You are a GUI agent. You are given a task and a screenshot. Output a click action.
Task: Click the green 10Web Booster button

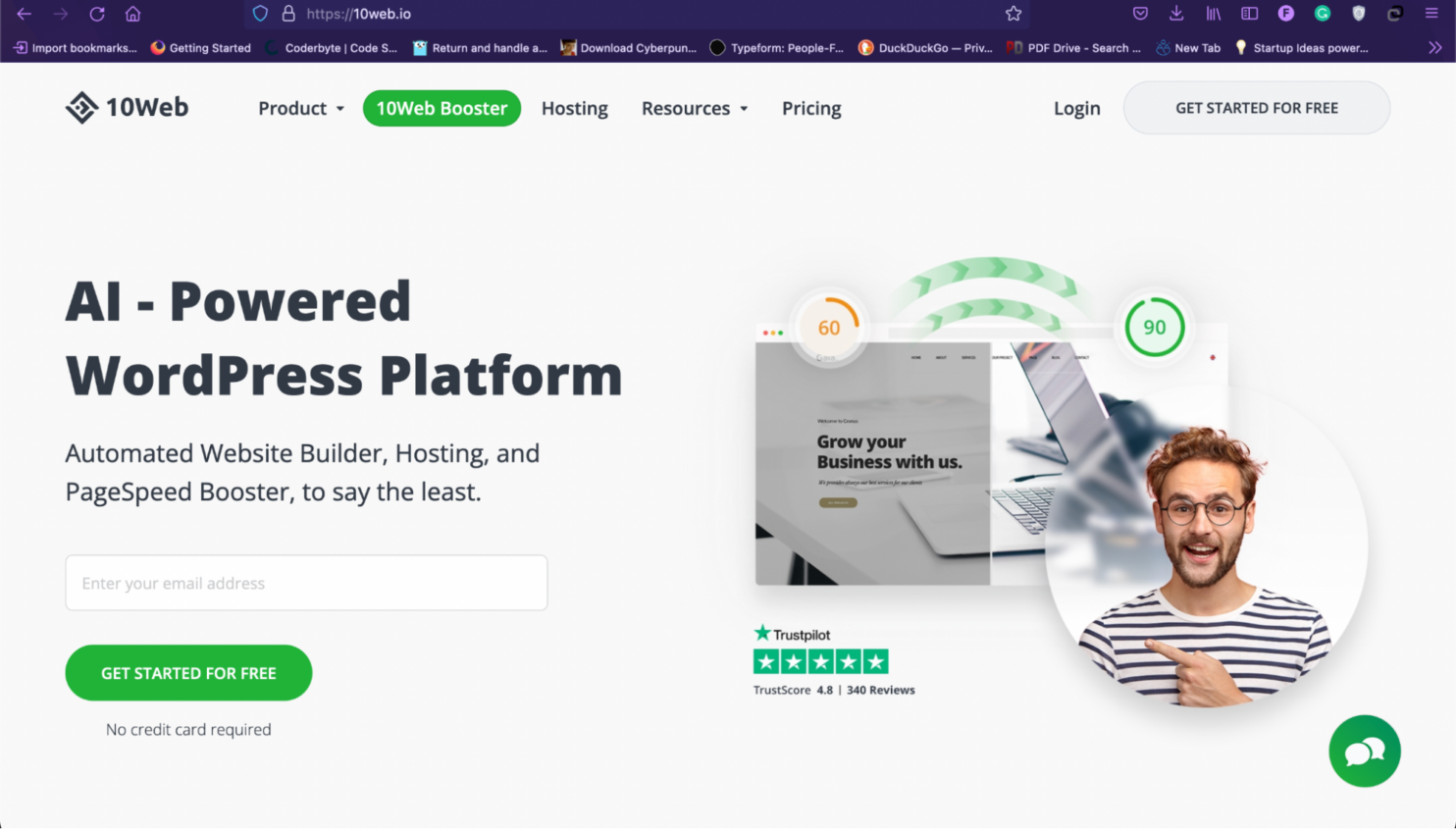[442, 109]
